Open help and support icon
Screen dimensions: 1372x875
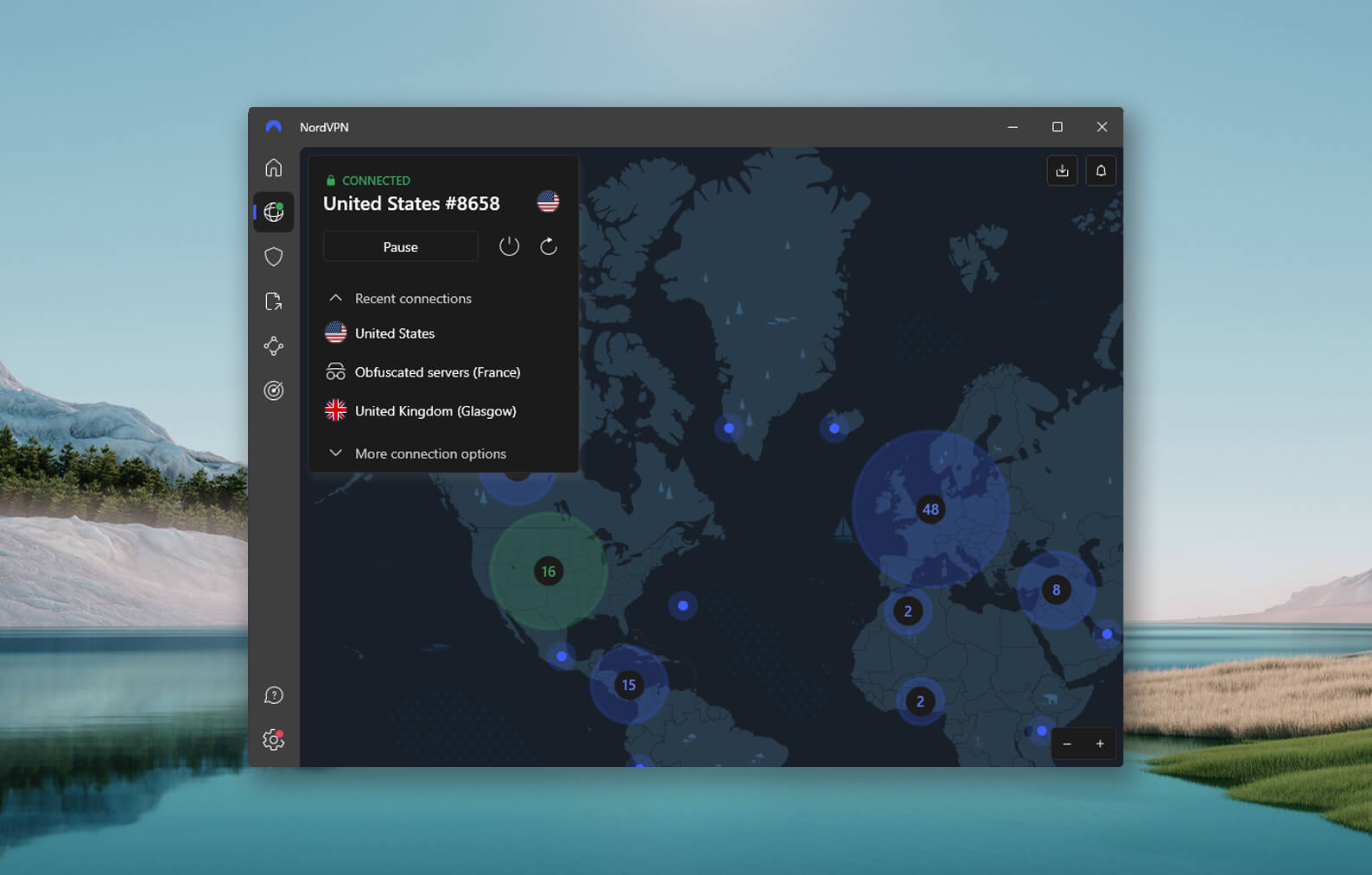(x=273, y=695)
